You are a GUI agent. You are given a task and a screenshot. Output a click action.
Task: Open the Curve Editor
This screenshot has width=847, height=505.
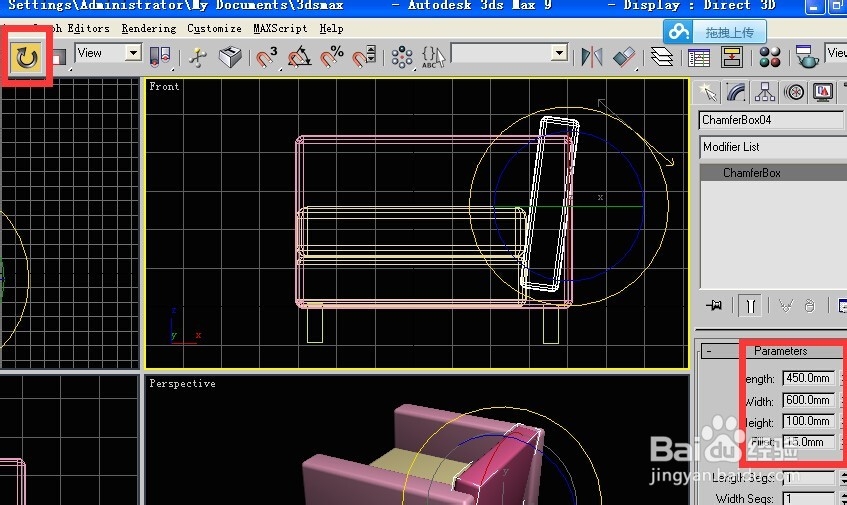(699, 57)
